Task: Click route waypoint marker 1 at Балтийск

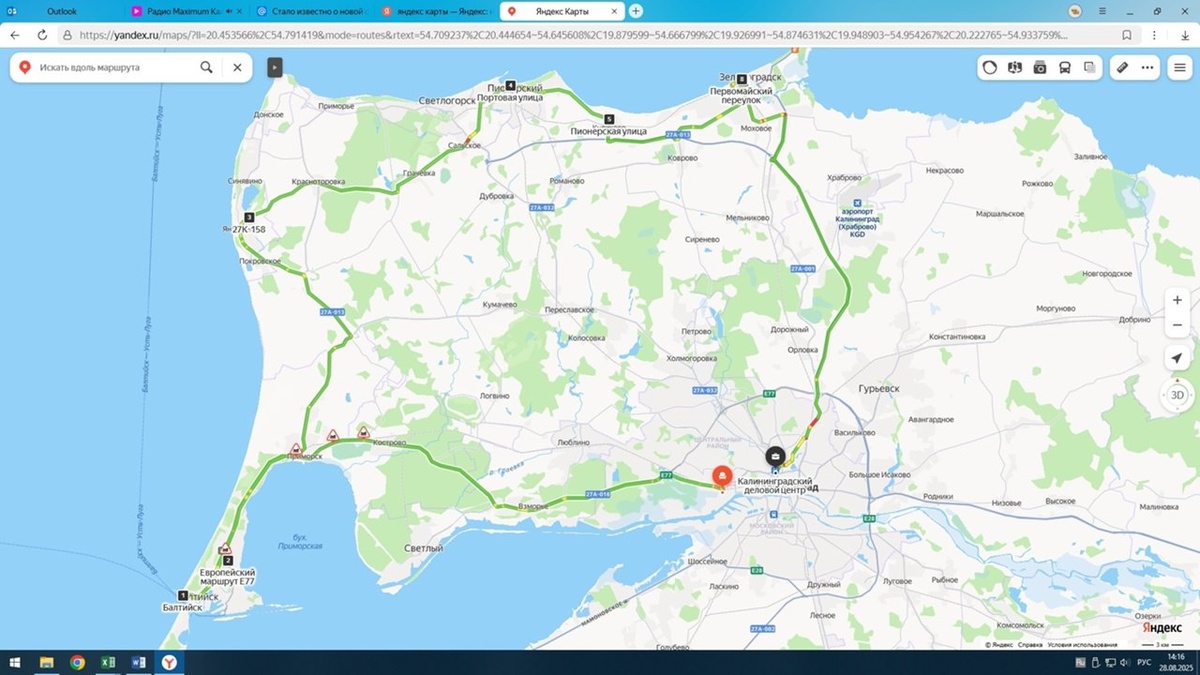Action: [x=182, y=595]
